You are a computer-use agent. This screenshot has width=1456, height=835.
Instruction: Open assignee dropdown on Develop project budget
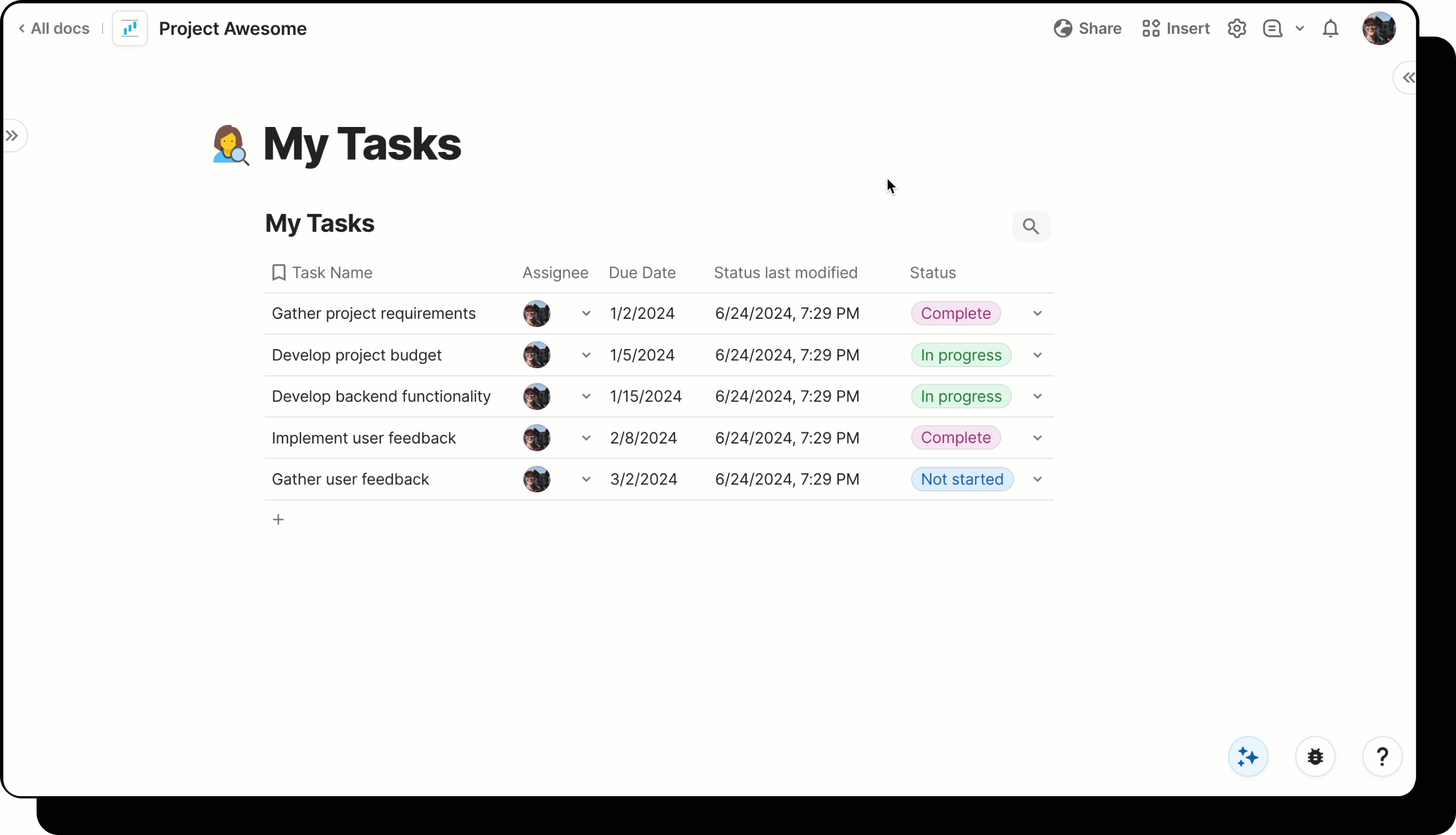click(586, 355)
